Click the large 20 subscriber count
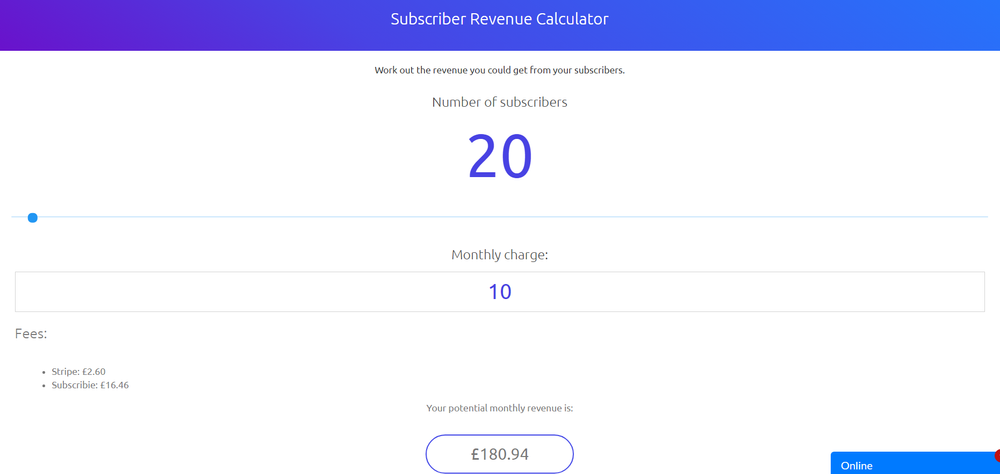Screen dimensions: 1000x474 [499, 157]
